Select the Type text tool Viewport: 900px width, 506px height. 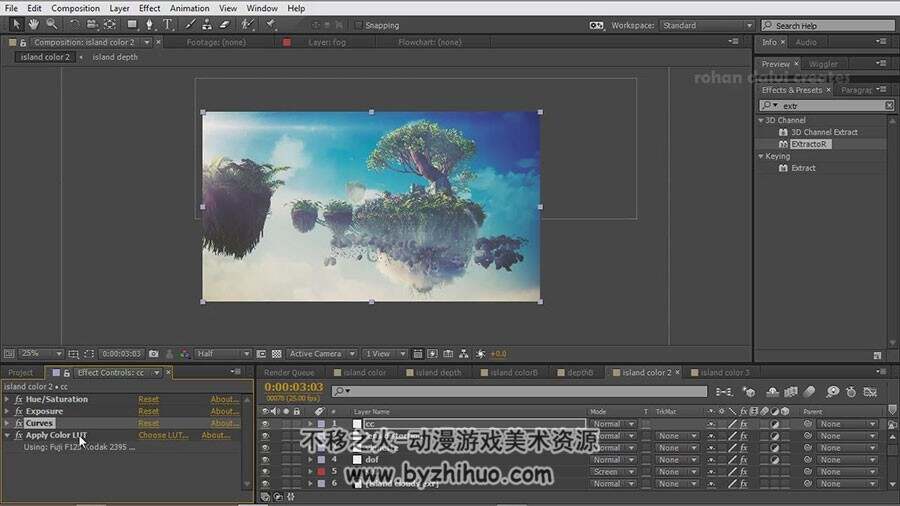tap(168, 24)
